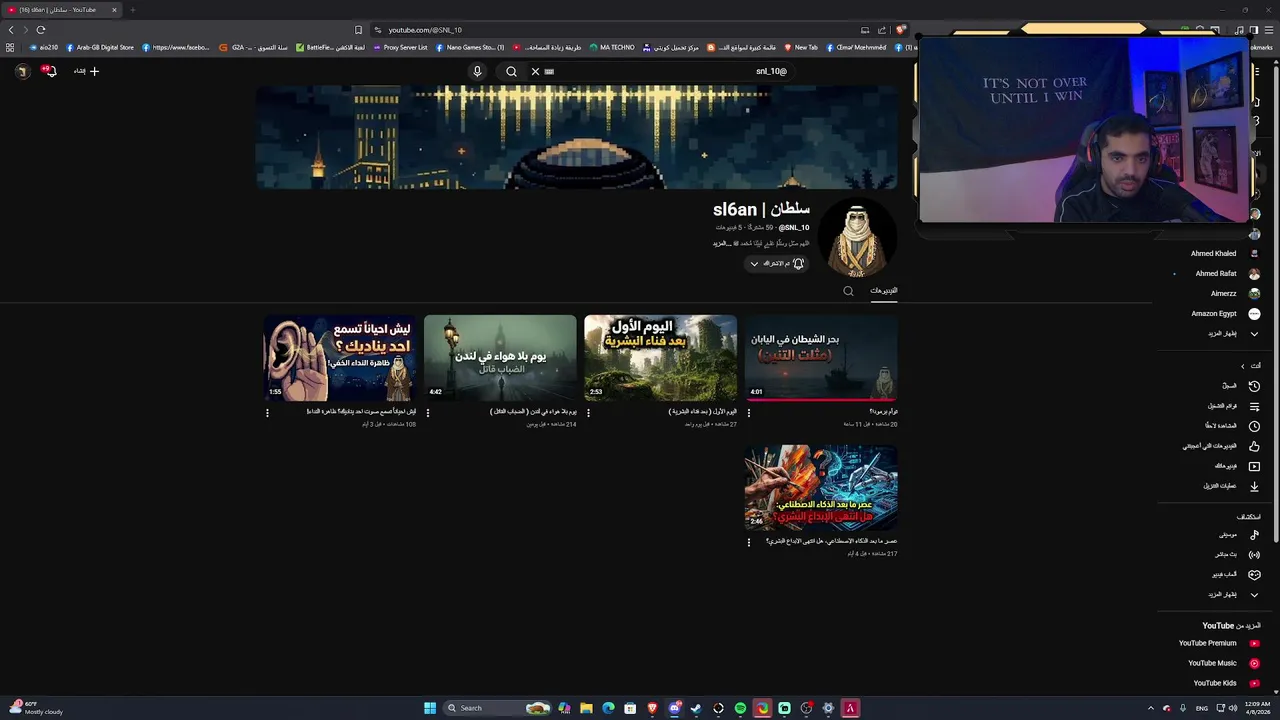Open three-dot menu for AI video

pyautogui.click(x=749, y=543)
